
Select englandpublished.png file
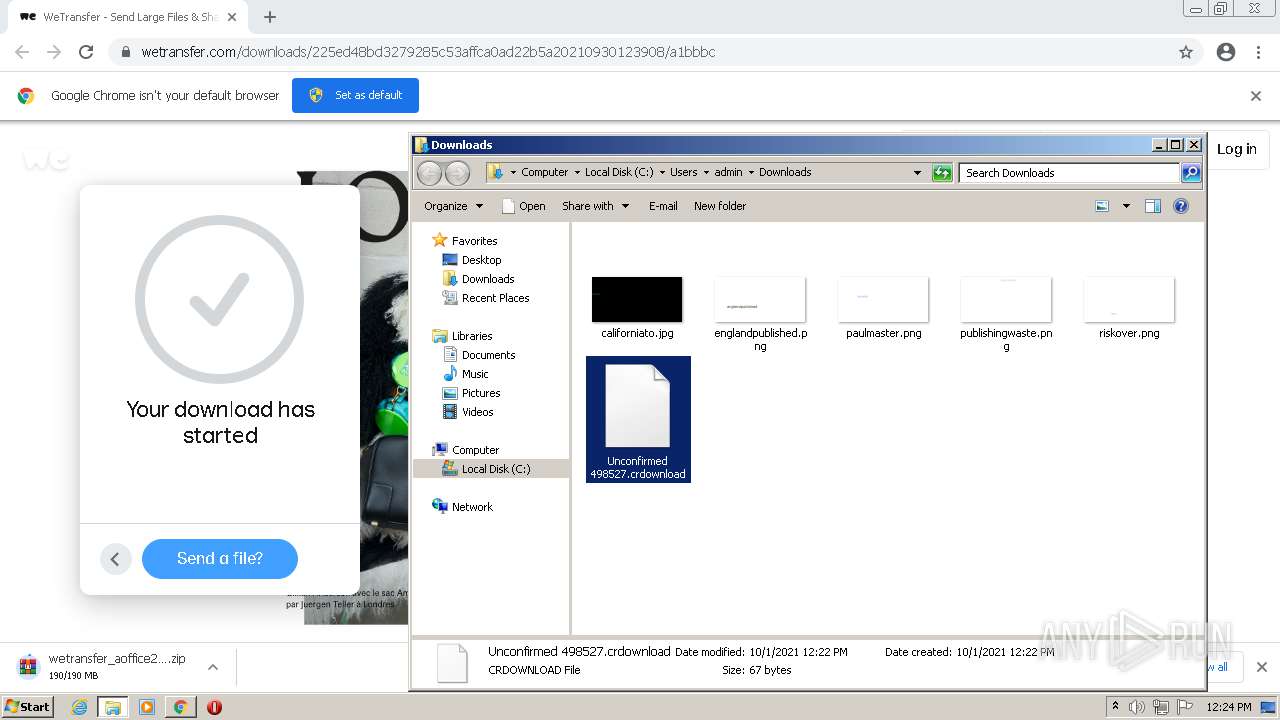760,313
